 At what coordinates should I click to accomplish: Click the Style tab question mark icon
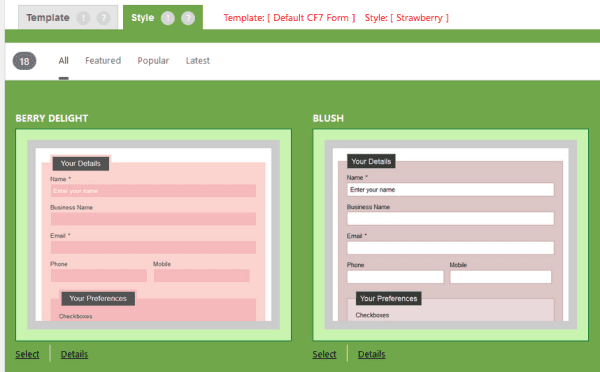click(188, 18)
